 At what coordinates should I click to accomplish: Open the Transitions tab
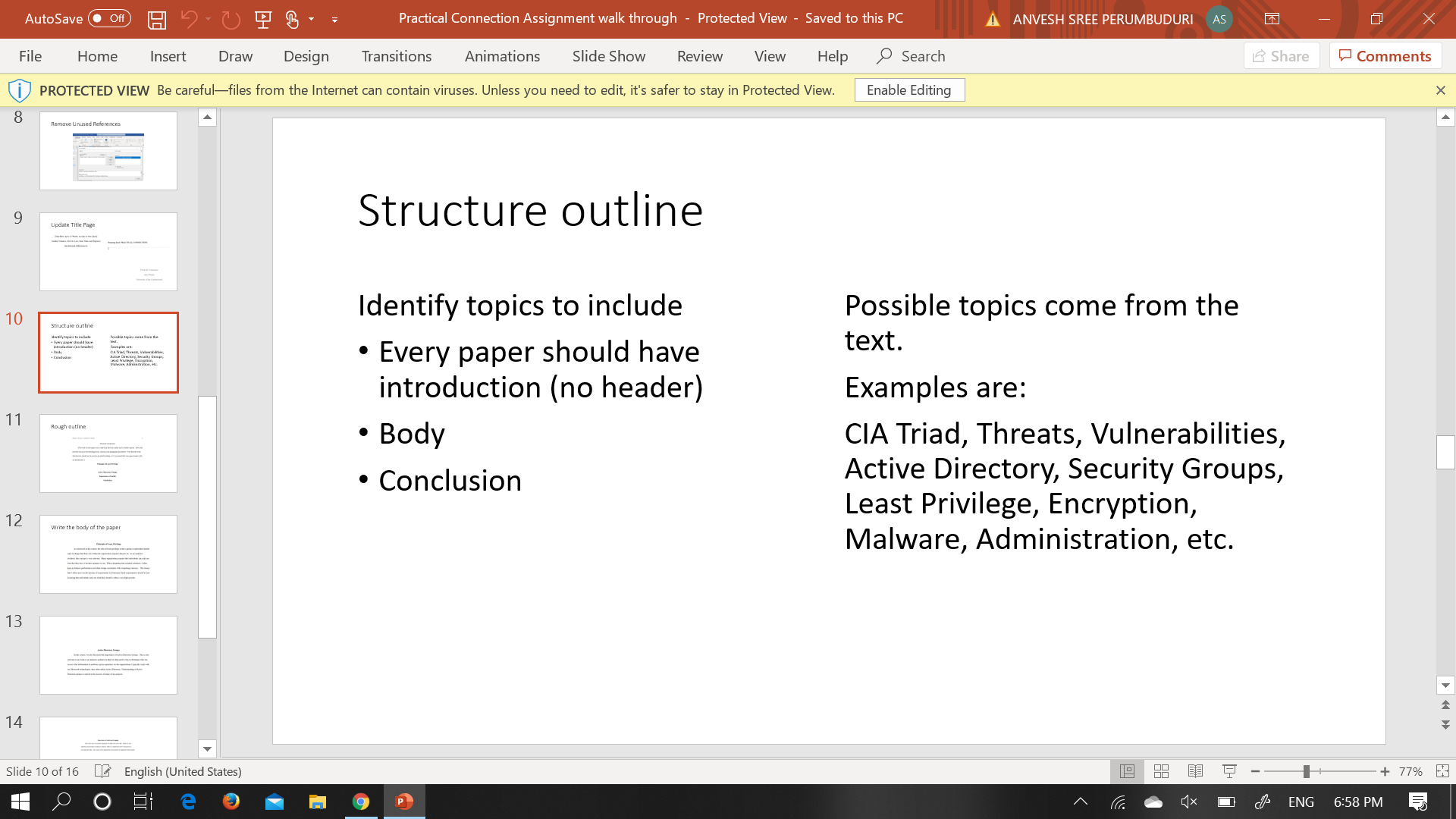pyautogui.click(x=396, y=56)
